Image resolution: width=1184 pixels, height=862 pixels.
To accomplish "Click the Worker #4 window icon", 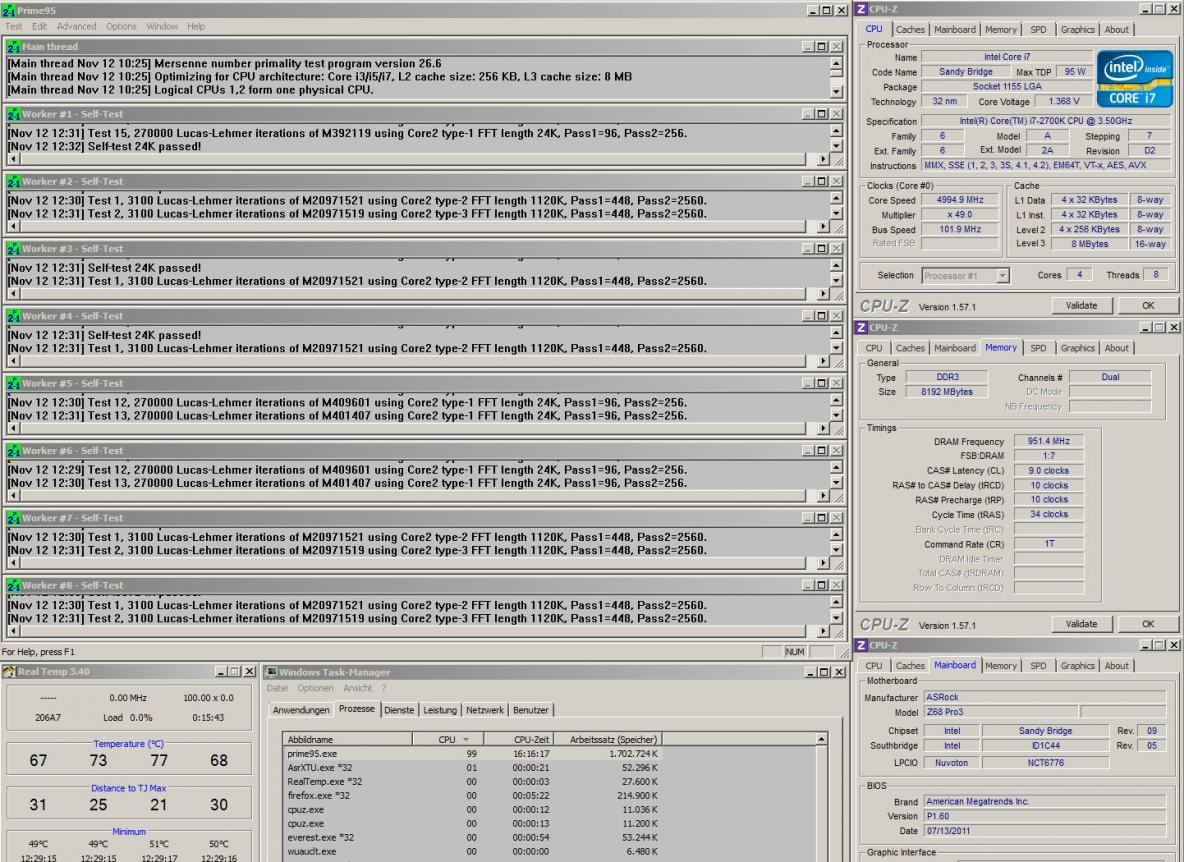I will [x=14, y=316].
